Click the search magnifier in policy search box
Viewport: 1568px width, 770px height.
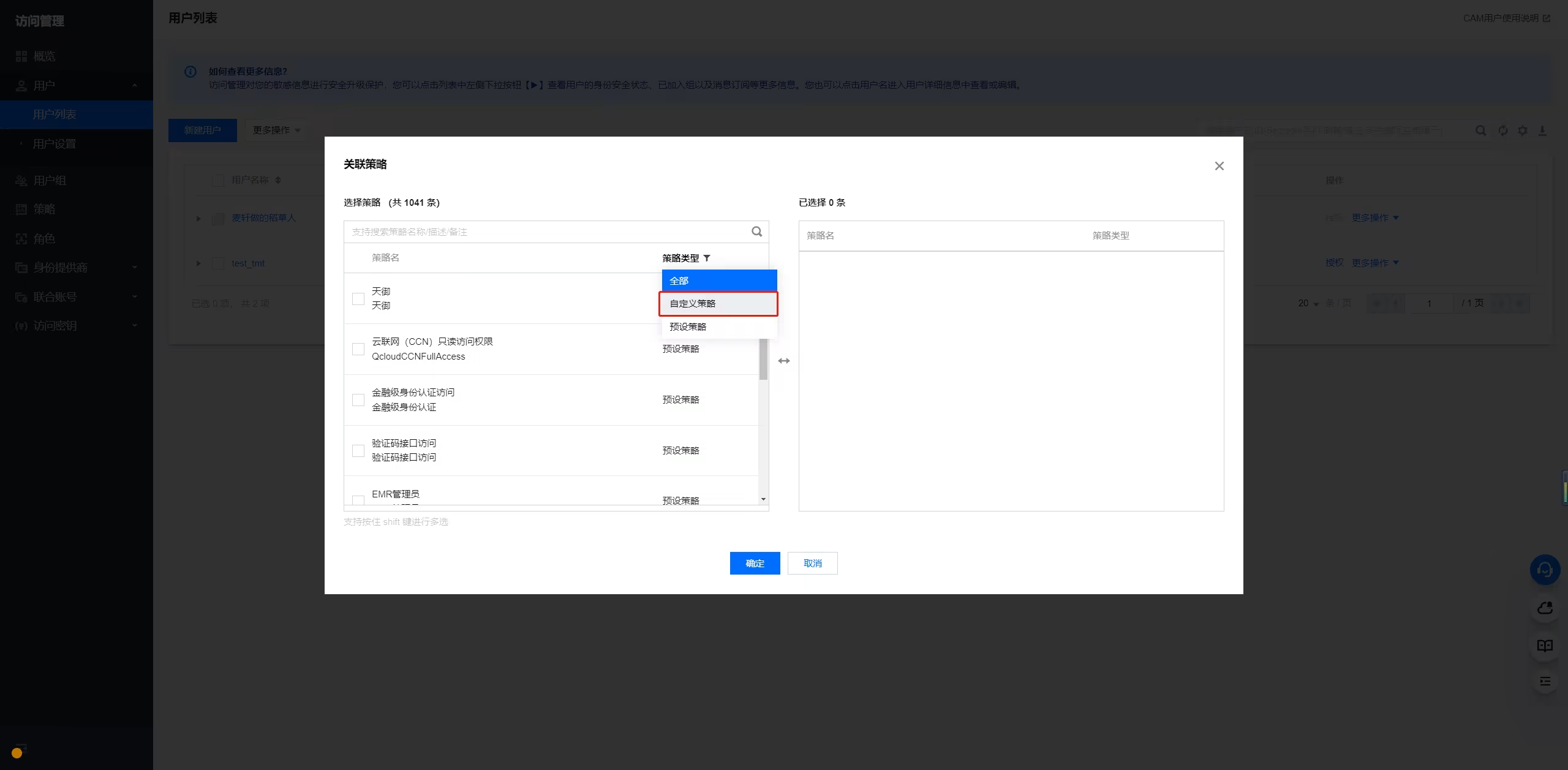757,232
